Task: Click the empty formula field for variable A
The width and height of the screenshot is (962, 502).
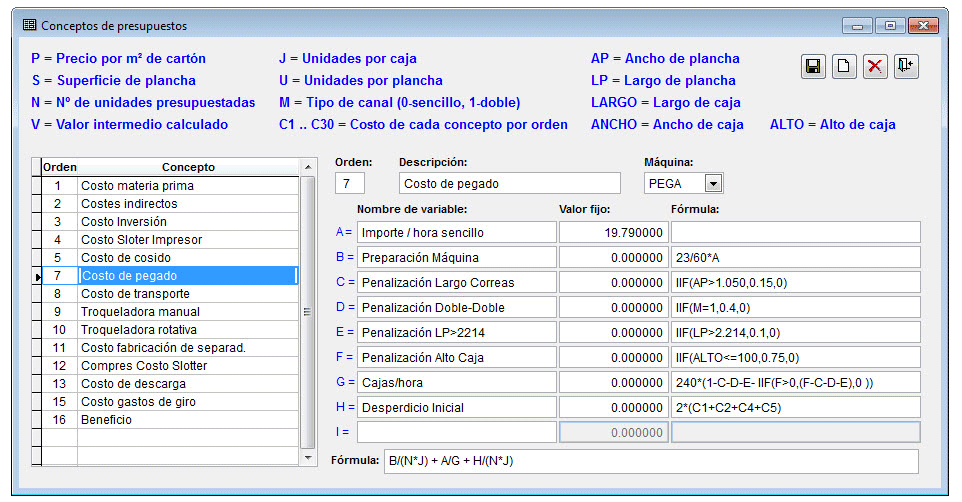Action: (796, 233)
